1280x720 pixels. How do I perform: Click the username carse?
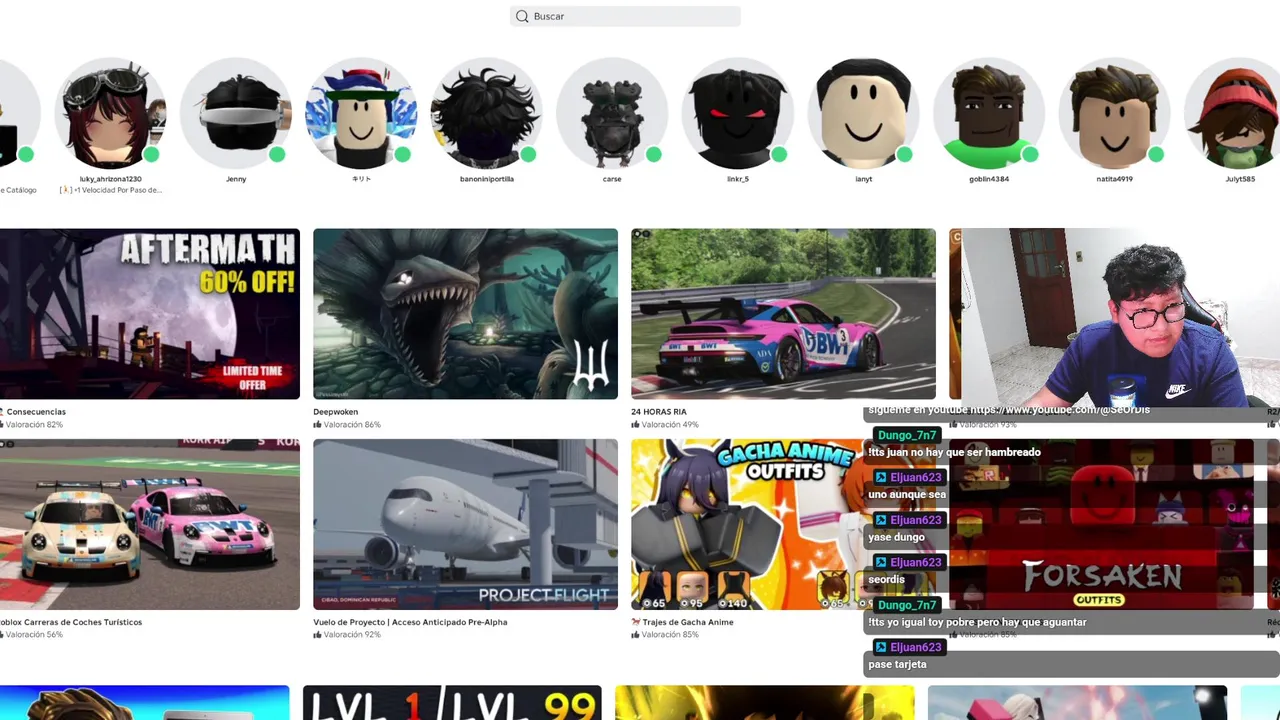pyautogui.click(x=612, y=179)
